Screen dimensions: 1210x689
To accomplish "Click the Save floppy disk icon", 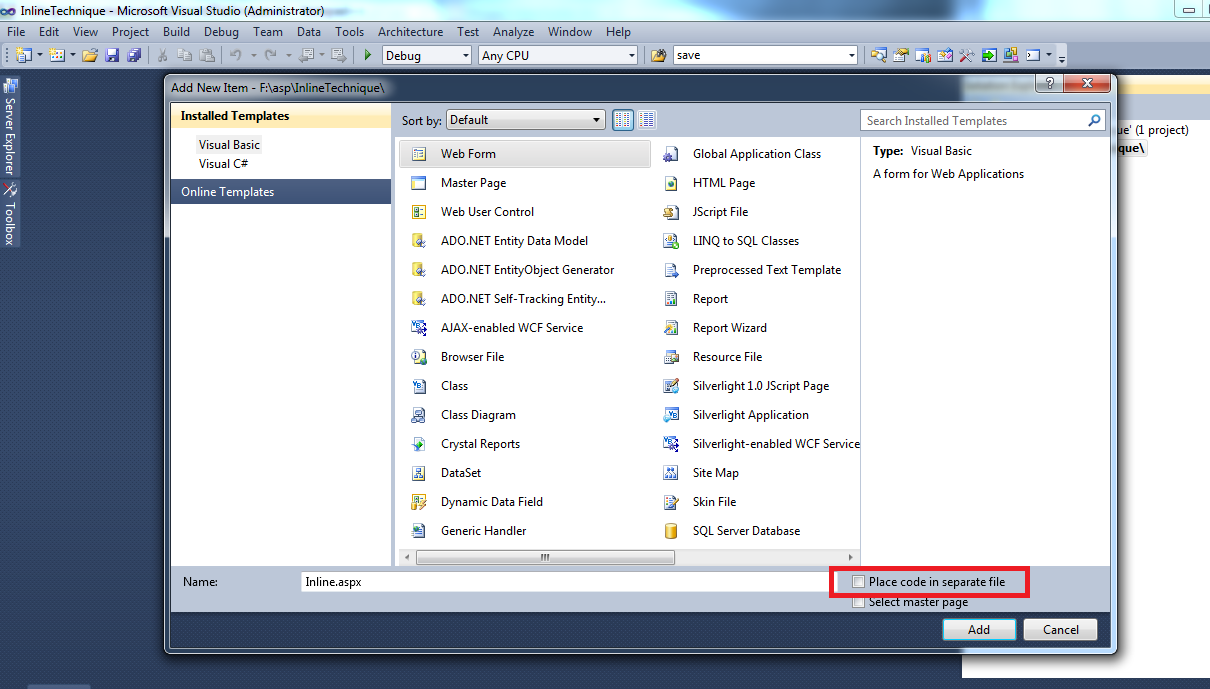I will coord(112,55).
